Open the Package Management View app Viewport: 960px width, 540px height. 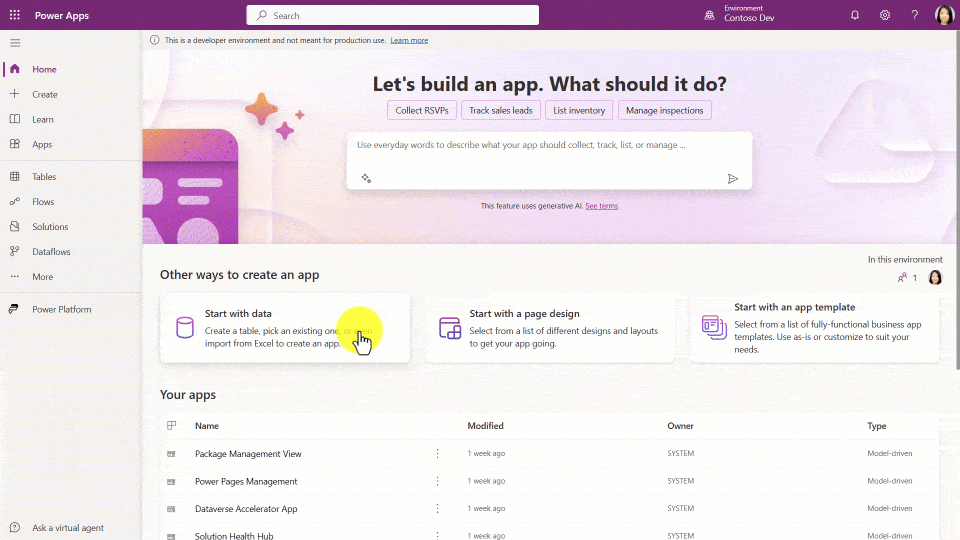(x=248, y=454)
